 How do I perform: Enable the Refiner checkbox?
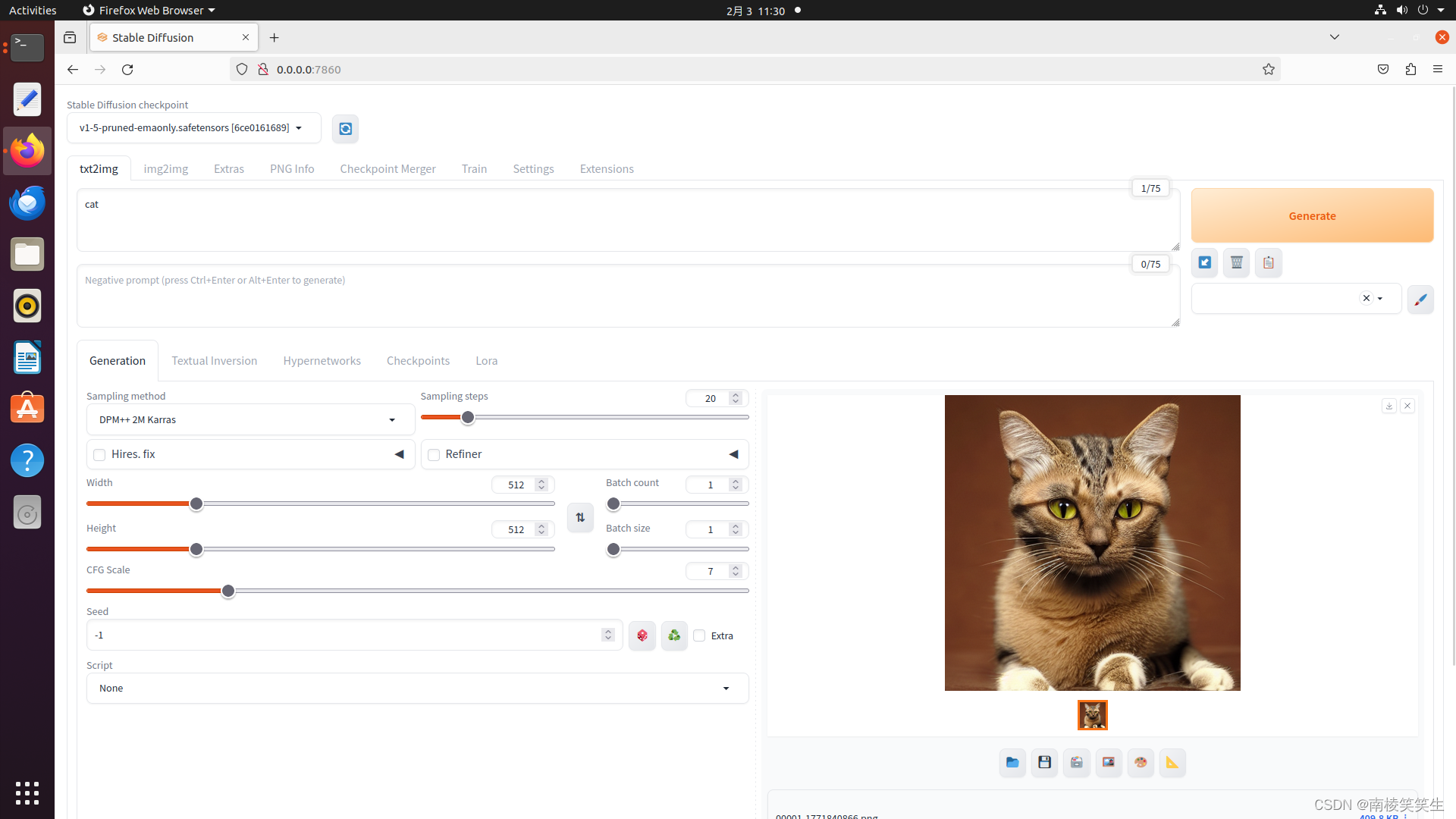point(434,455)
